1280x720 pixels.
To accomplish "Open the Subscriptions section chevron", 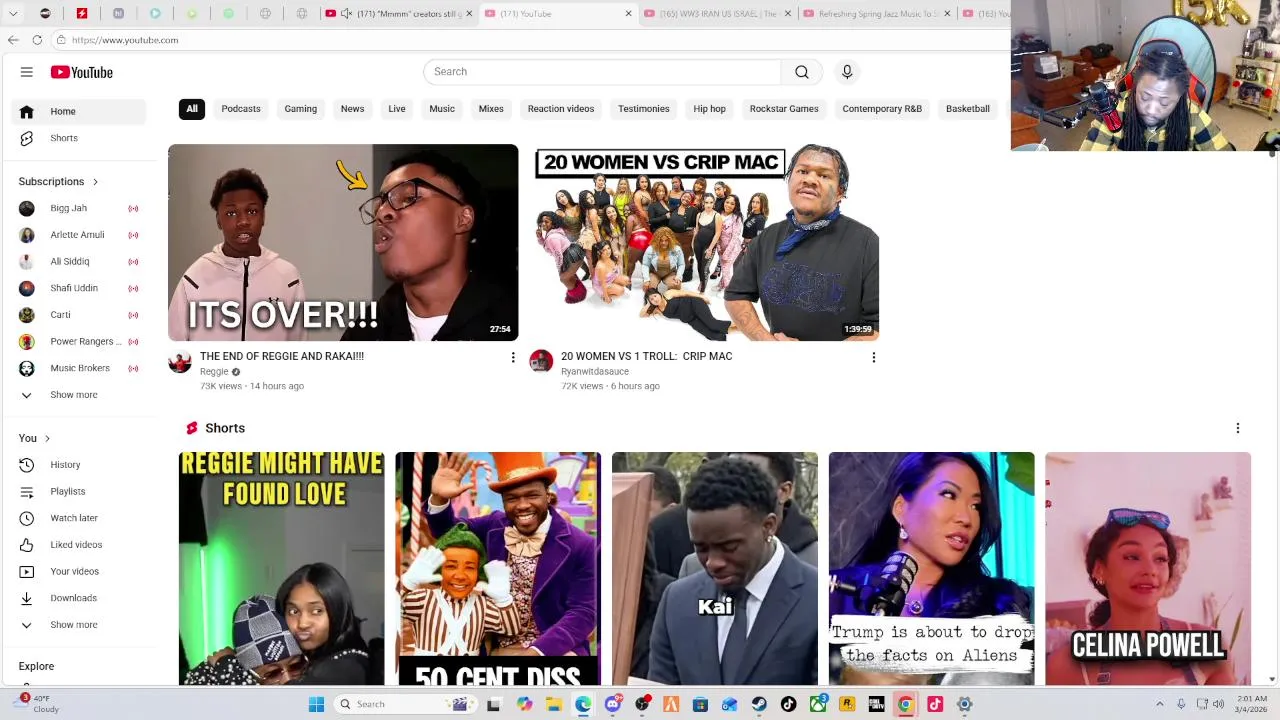I will (x=95, y=182).
